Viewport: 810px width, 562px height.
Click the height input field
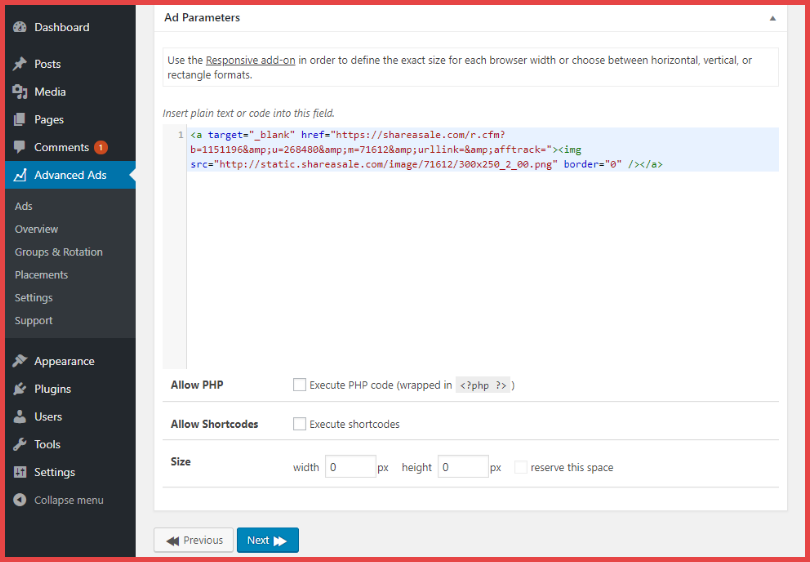tap(463, 467)
